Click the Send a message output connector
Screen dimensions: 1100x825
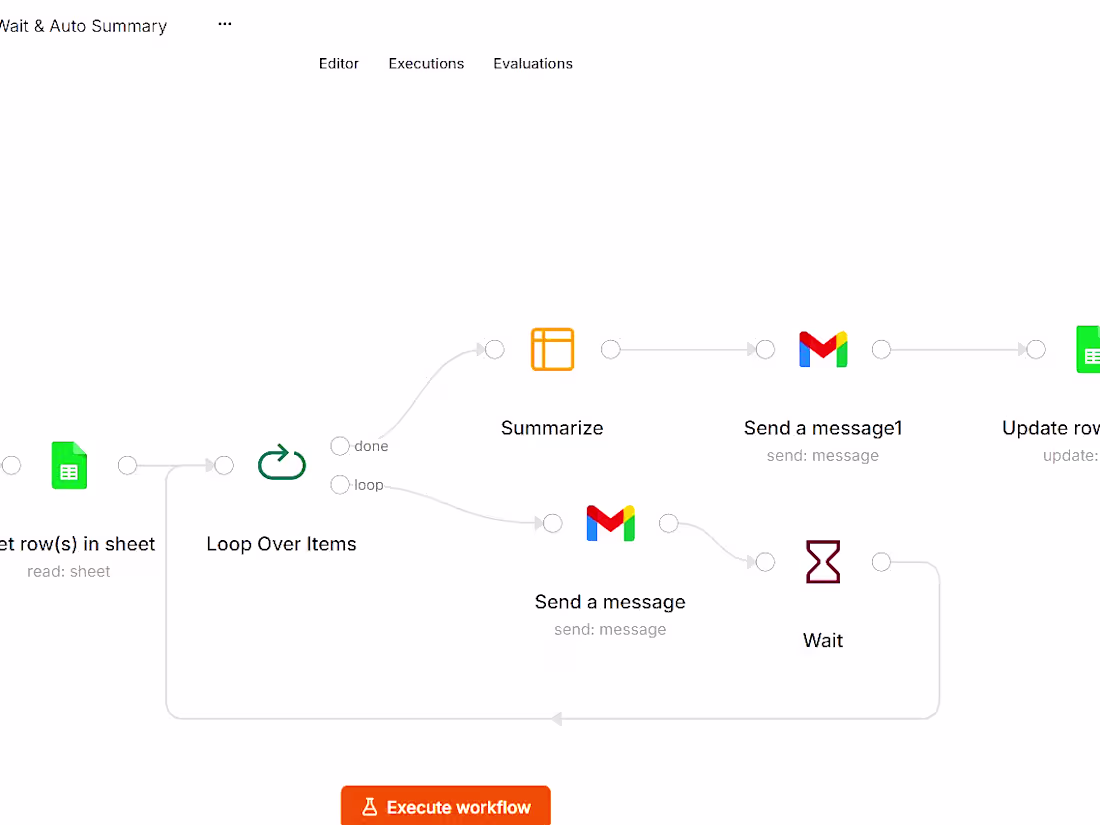pos(669,523)
